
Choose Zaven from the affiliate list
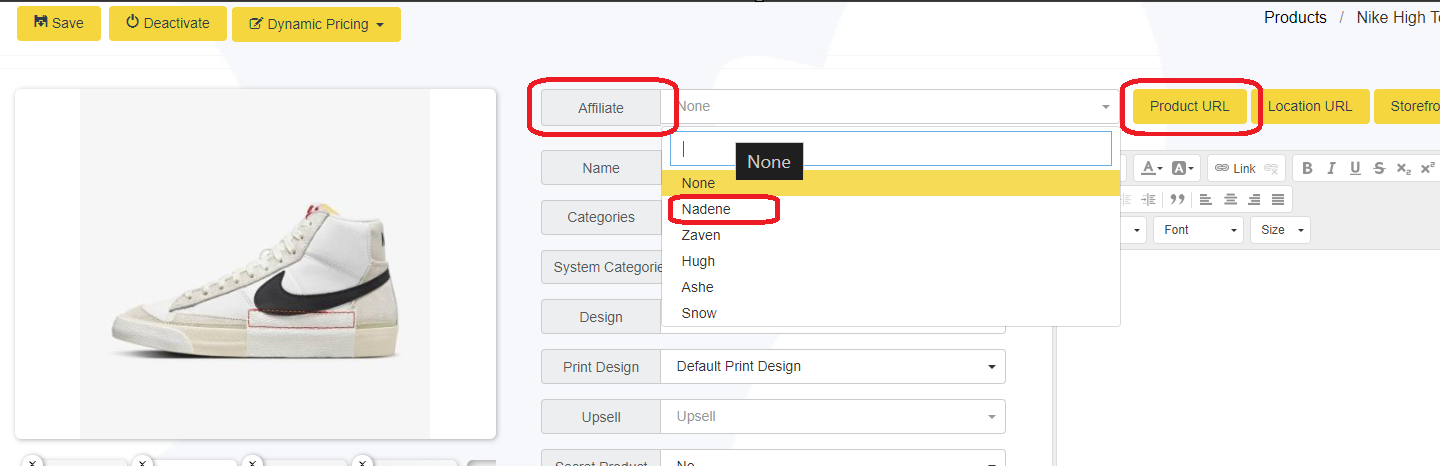click(x=890, y=235)
